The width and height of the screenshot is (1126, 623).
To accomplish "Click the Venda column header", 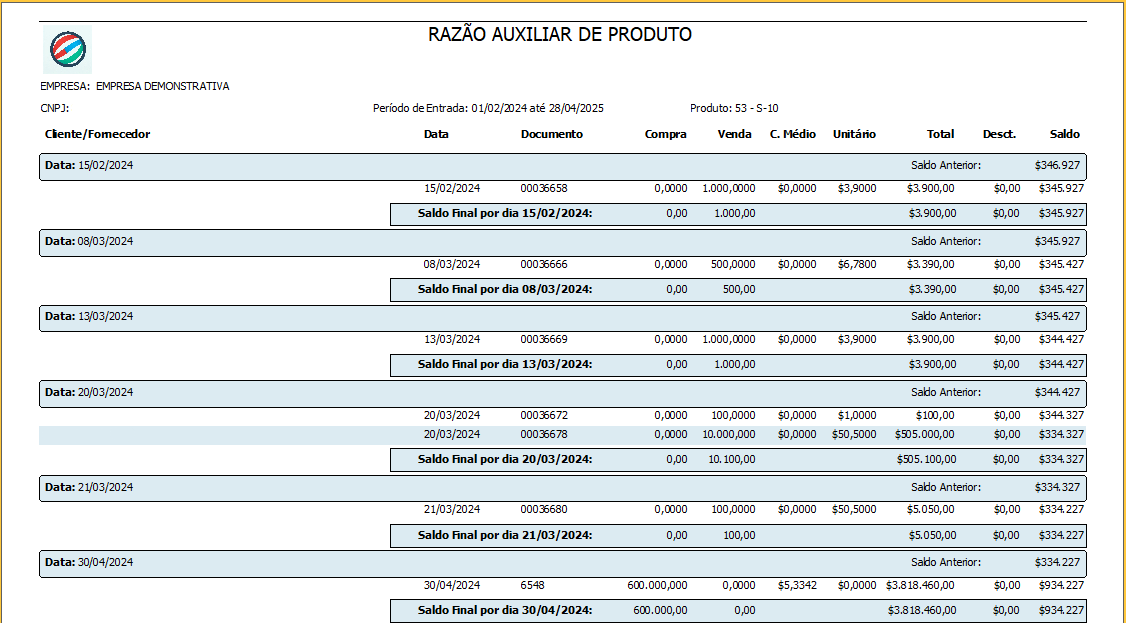I will pos(734,134).
